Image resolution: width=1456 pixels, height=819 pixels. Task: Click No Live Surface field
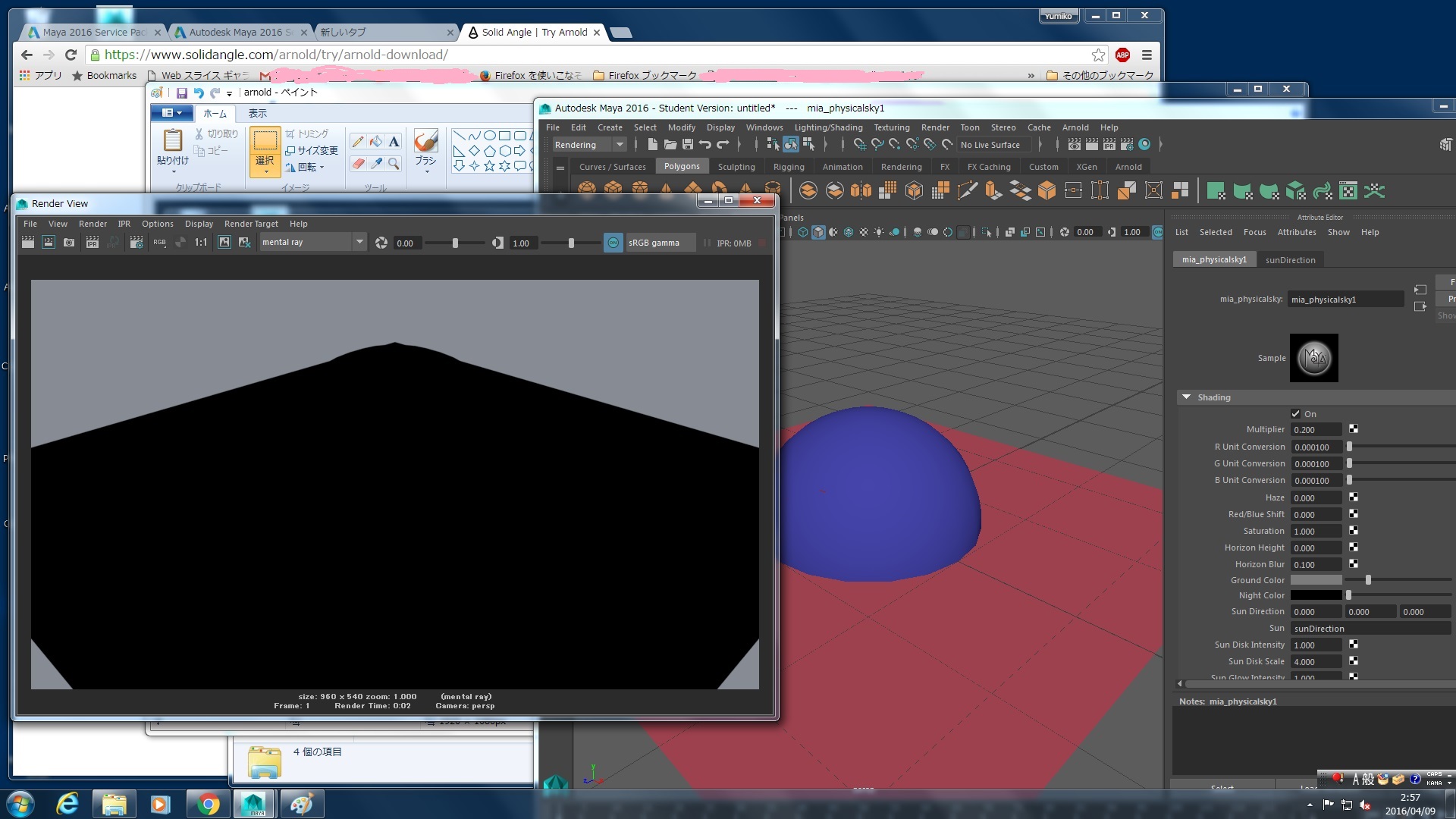tap(993, 145)
